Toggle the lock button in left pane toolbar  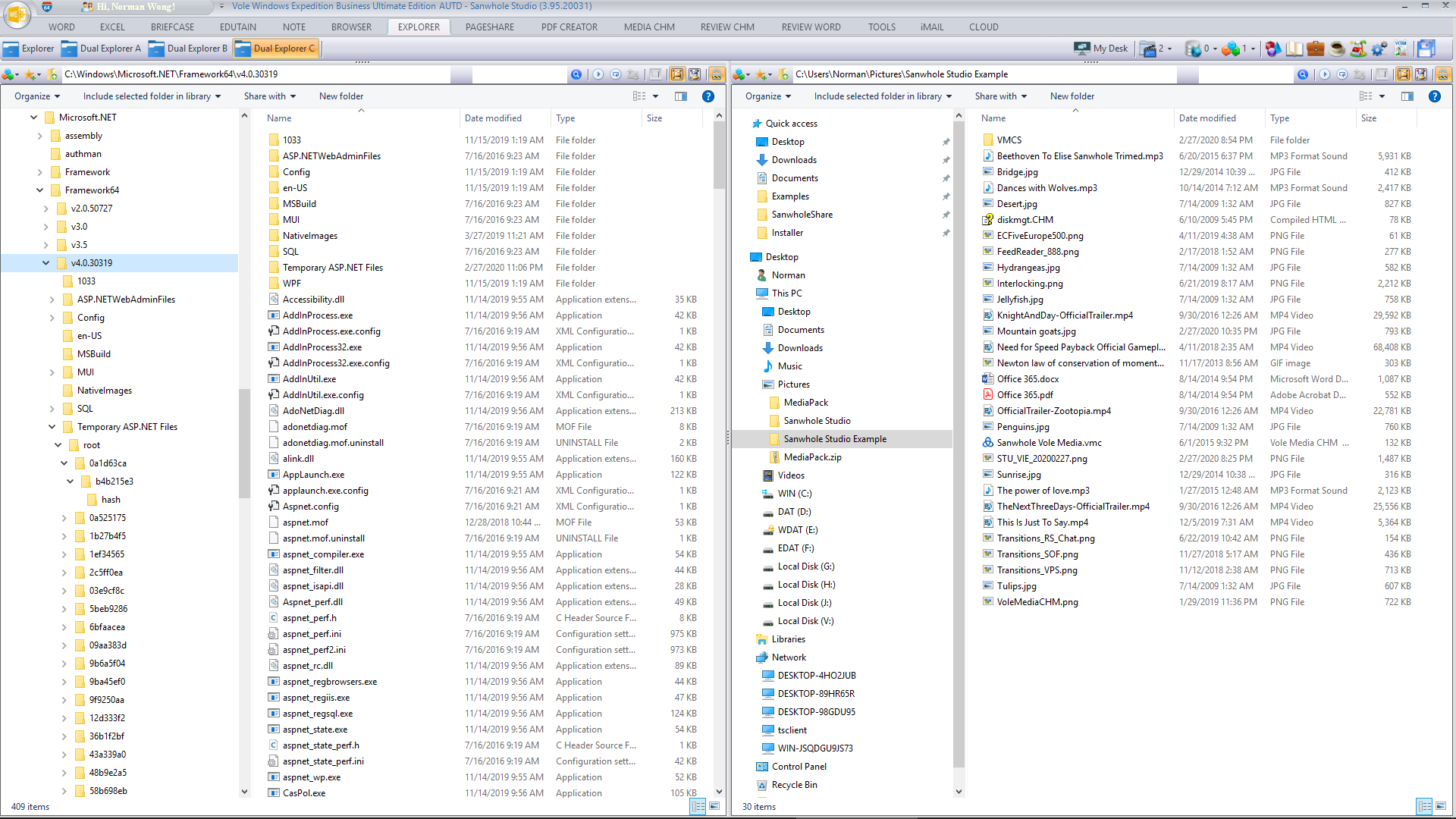pos(717,74)
